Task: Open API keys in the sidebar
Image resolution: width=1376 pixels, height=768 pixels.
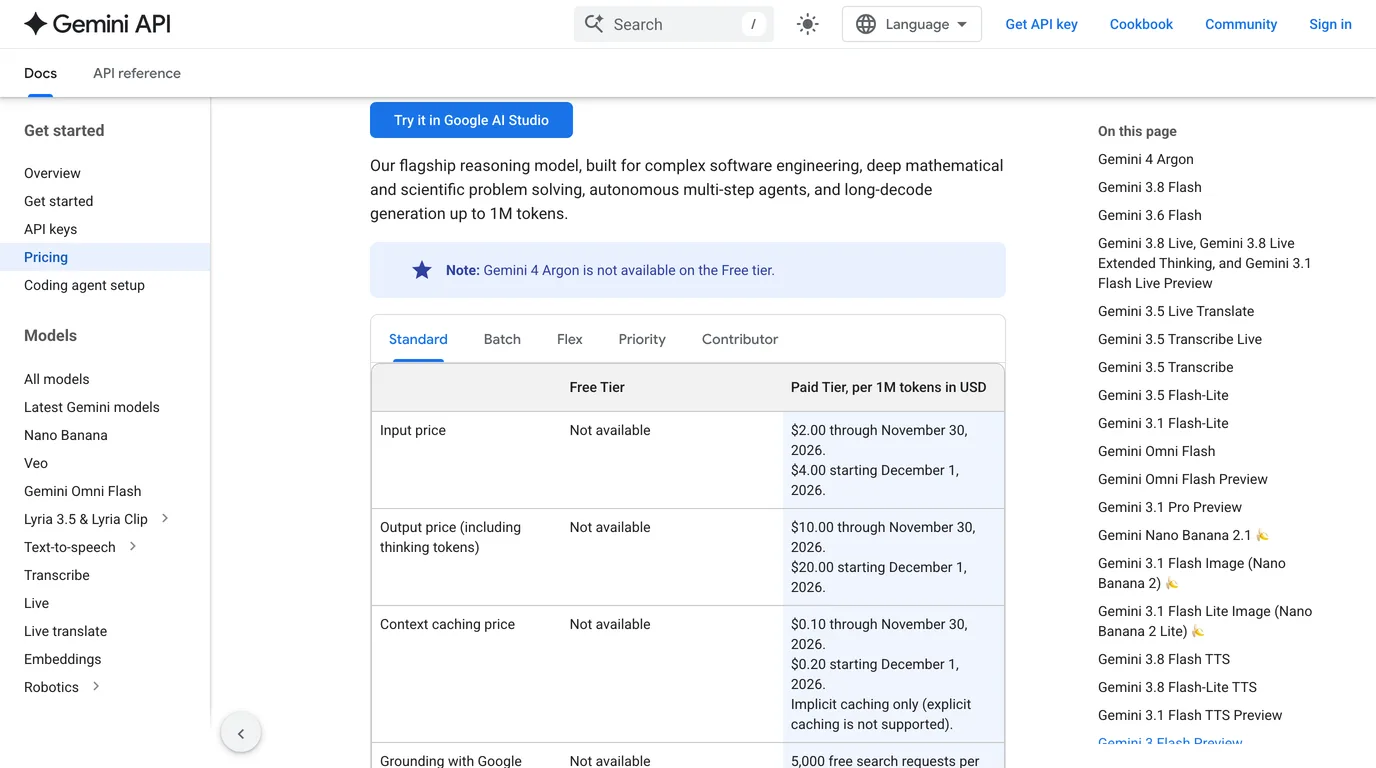Action: (50, 229)
